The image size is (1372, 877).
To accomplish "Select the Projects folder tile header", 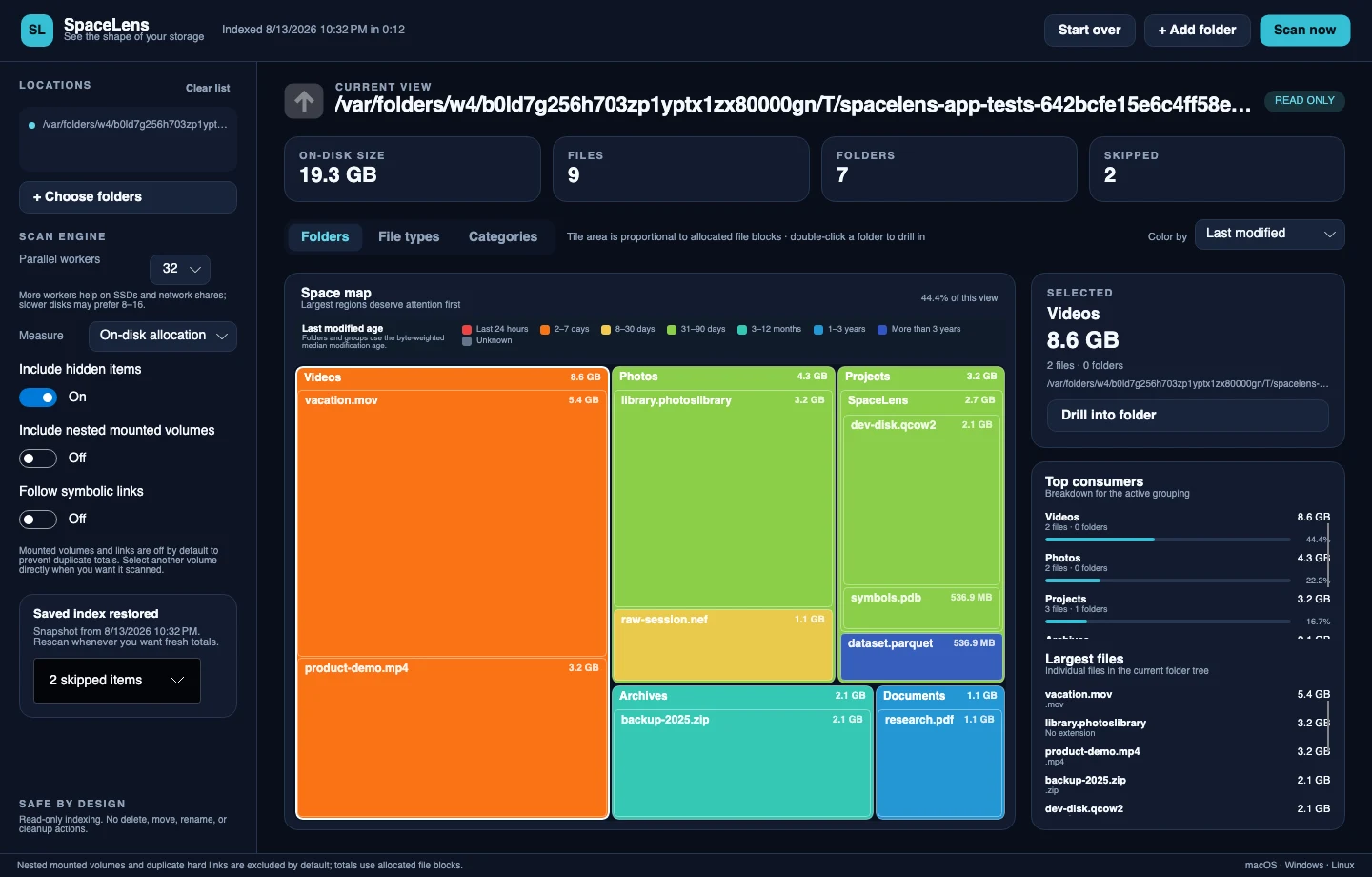I will coord(921,377).
